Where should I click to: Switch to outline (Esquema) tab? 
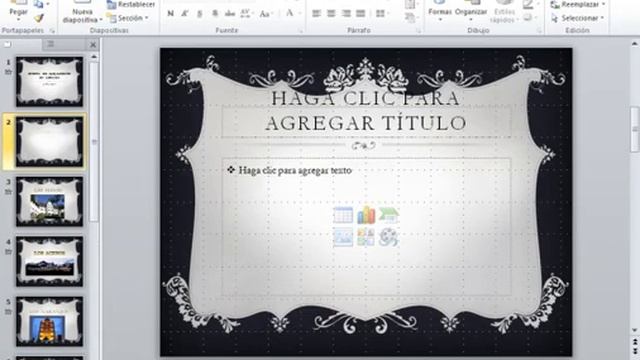(51, 44)
